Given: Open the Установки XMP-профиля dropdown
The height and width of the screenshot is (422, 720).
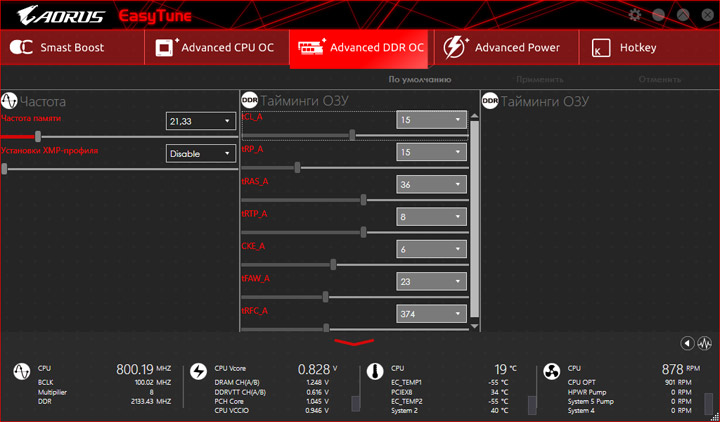Looking at the screenshot, I should tap(201, 154).
